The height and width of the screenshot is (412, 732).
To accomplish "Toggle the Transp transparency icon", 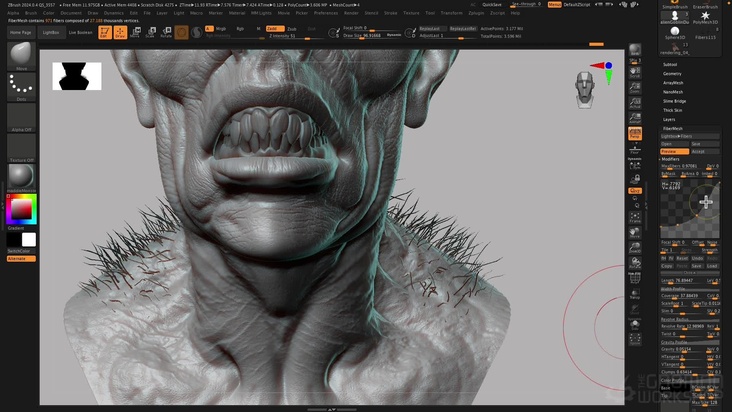I will (635, 294).
